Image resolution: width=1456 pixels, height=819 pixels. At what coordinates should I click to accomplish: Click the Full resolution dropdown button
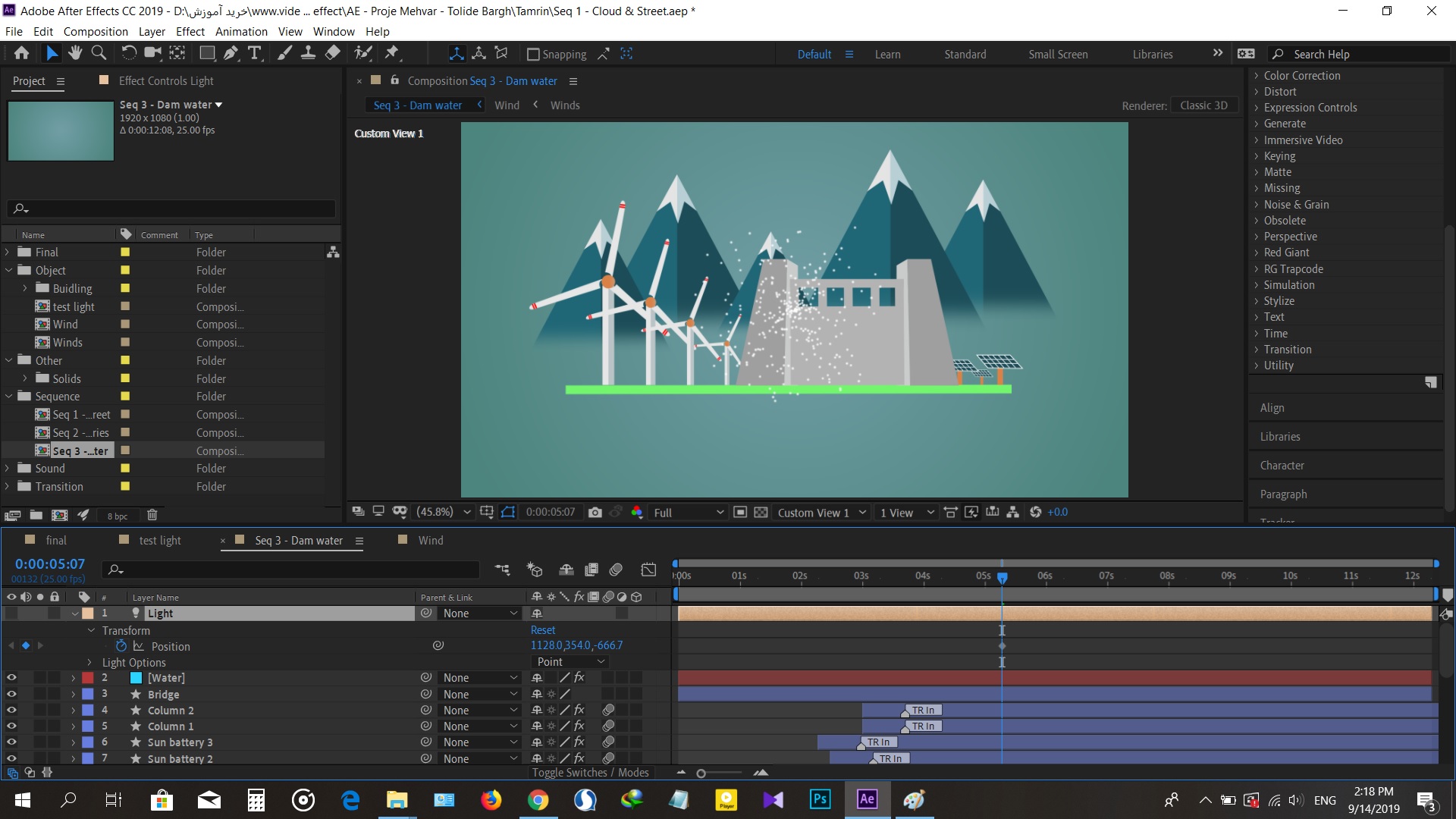(686, 512)
